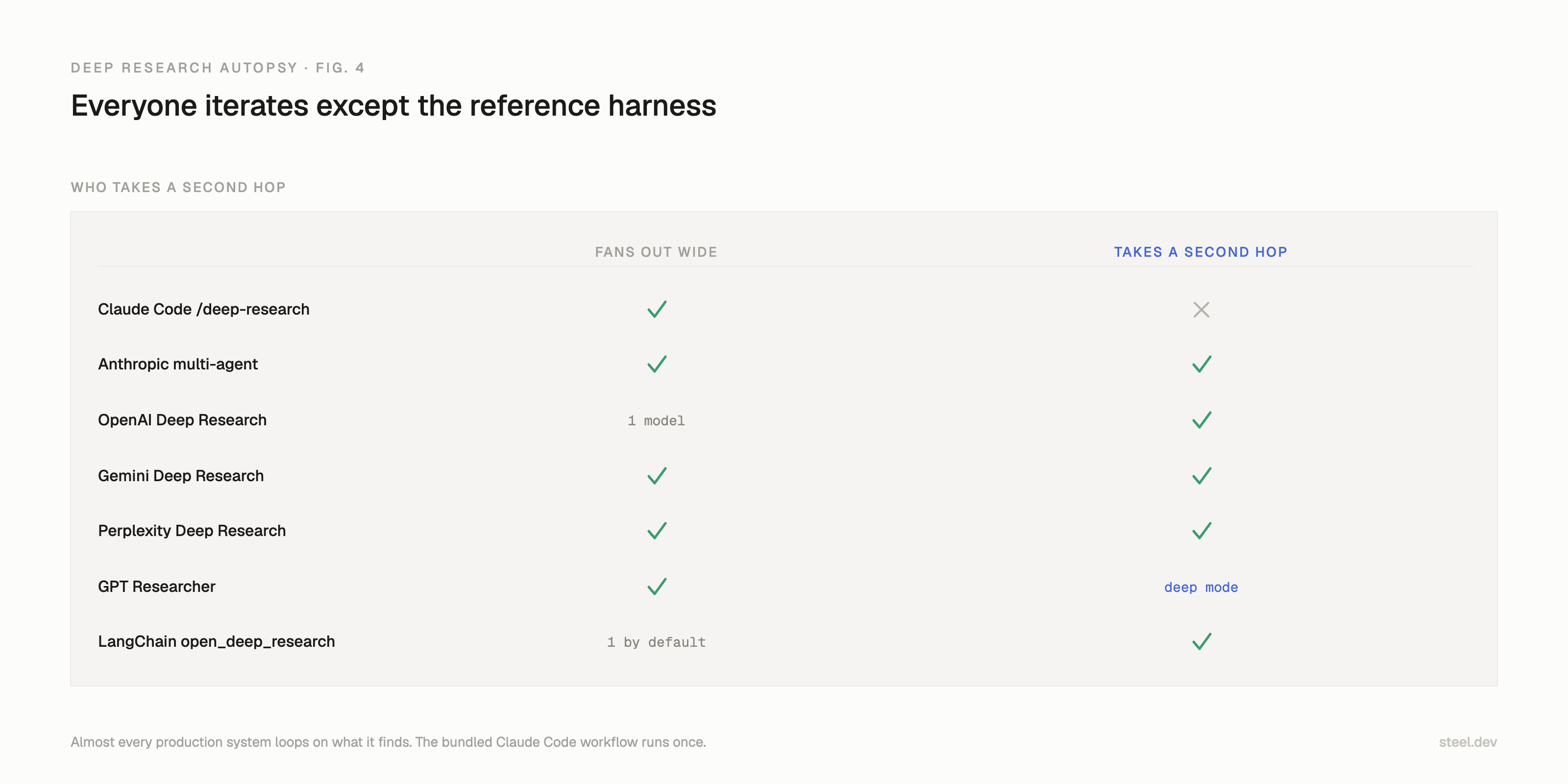
Task: Click the '1 by default' cell value
Action: click(x=656, y=642)
